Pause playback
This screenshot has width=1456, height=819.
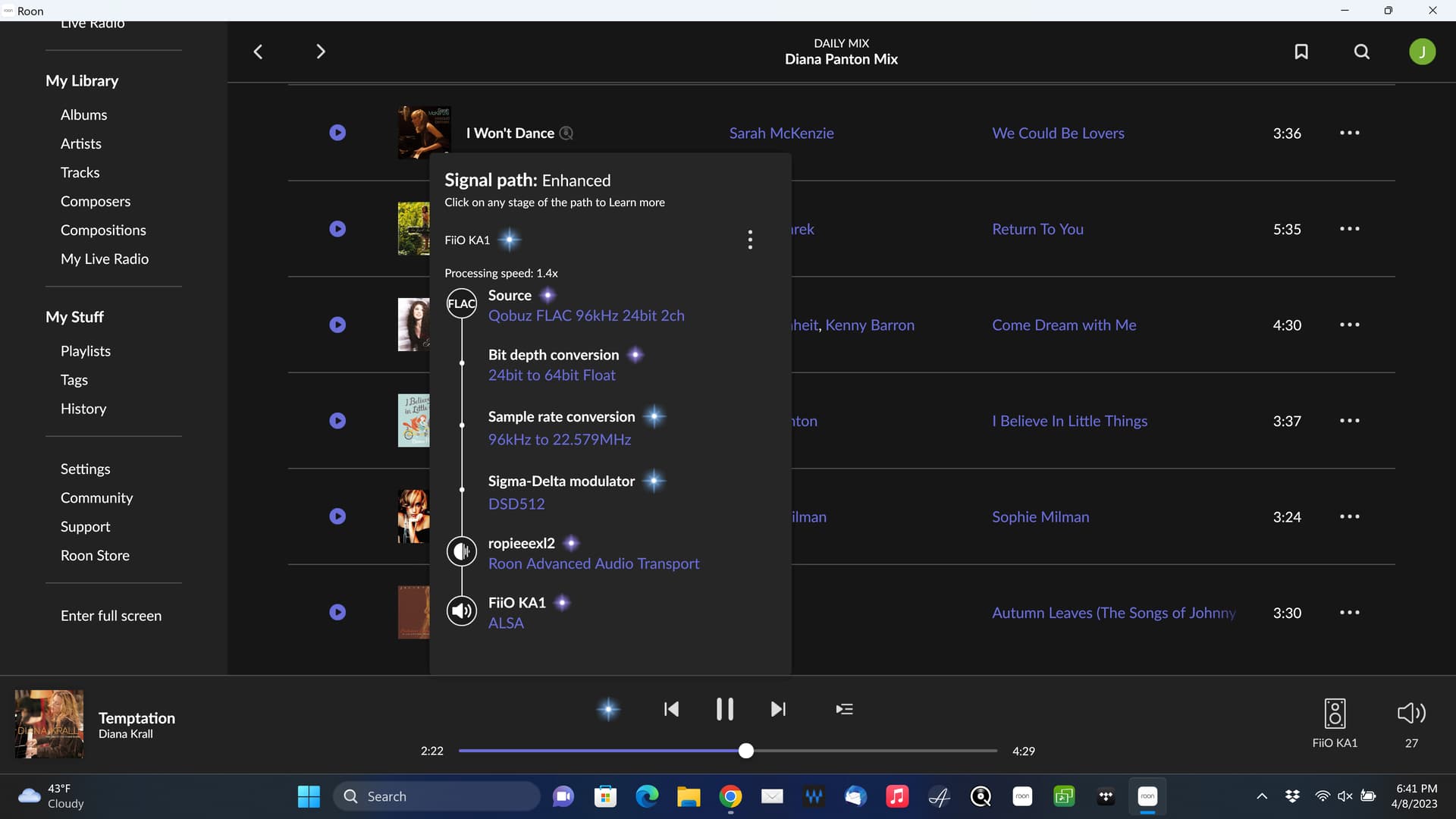724,709
